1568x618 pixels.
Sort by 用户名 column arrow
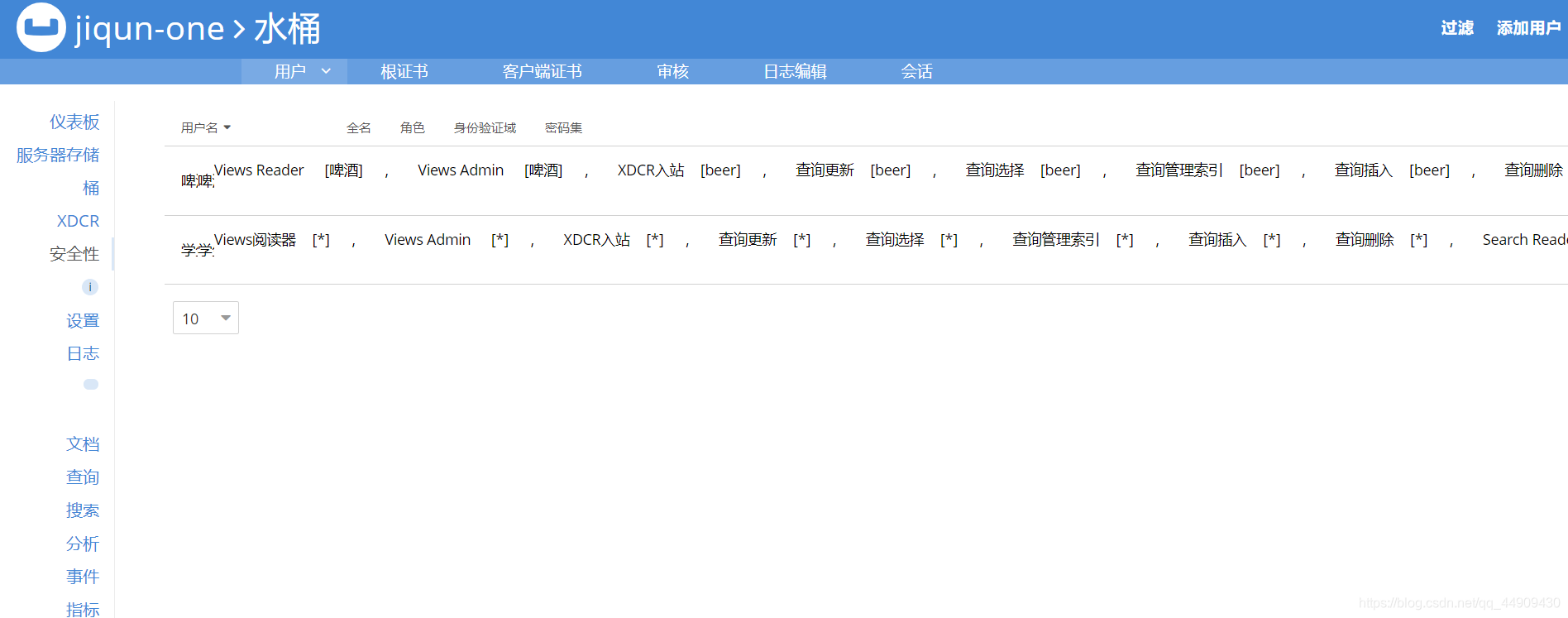[227, 127]
